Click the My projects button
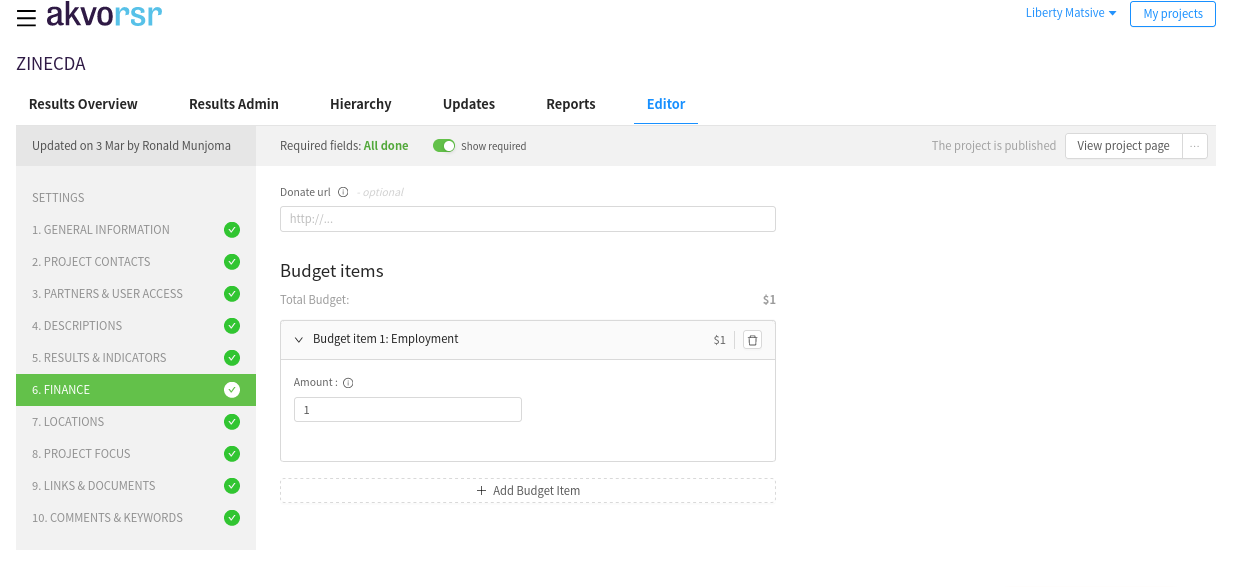 [x=1173, y=14]
